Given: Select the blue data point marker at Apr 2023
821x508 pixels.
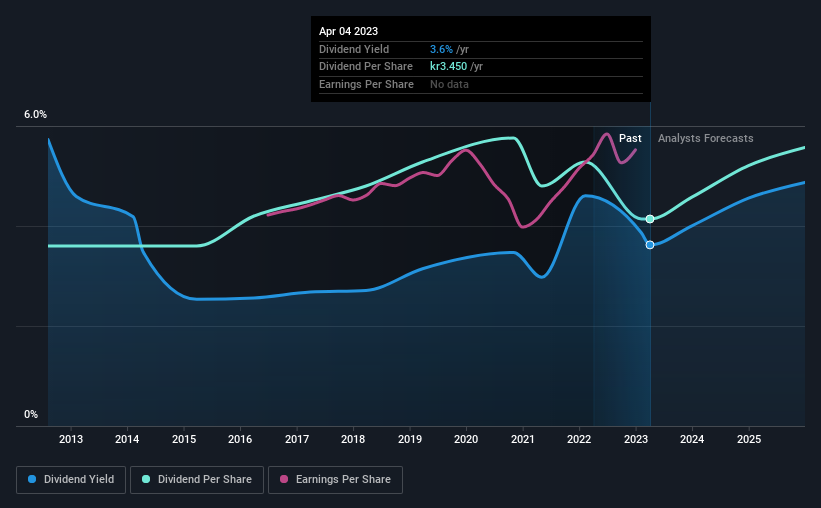Looking at the screenshot, I should pos(650,245).
